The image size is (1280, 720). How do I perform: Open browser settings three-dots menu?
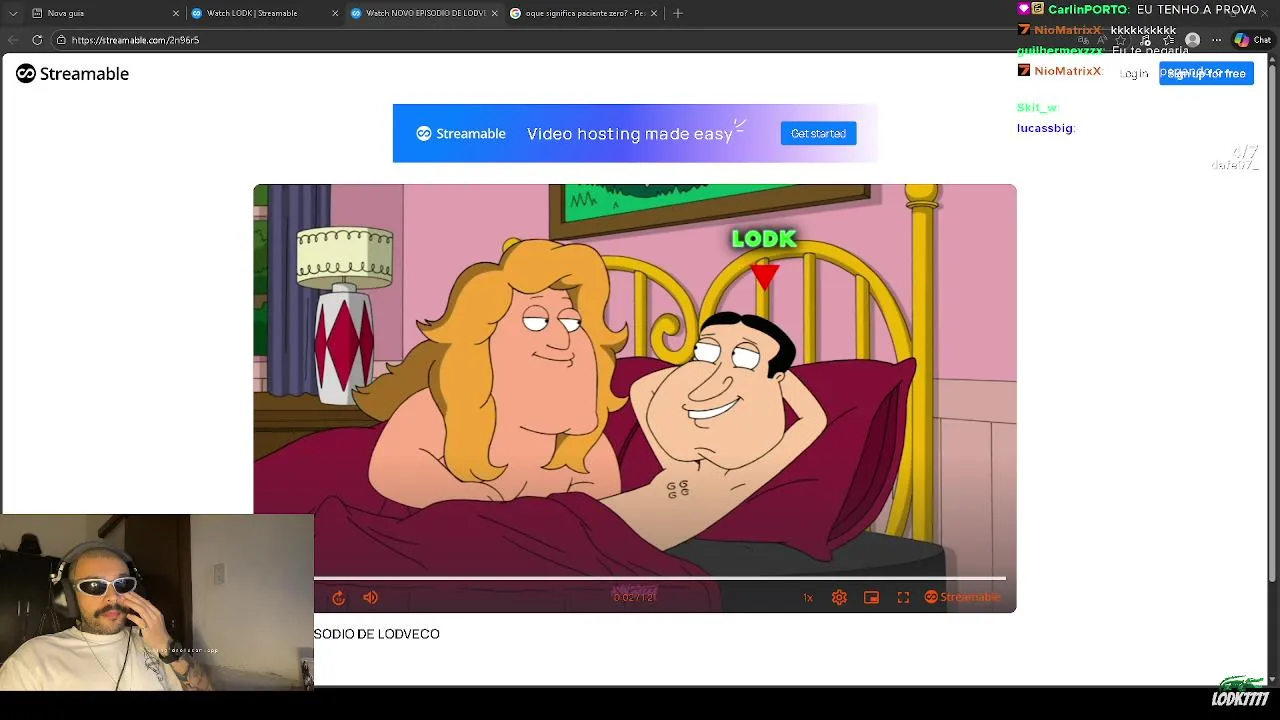(x=1216, y=40)
